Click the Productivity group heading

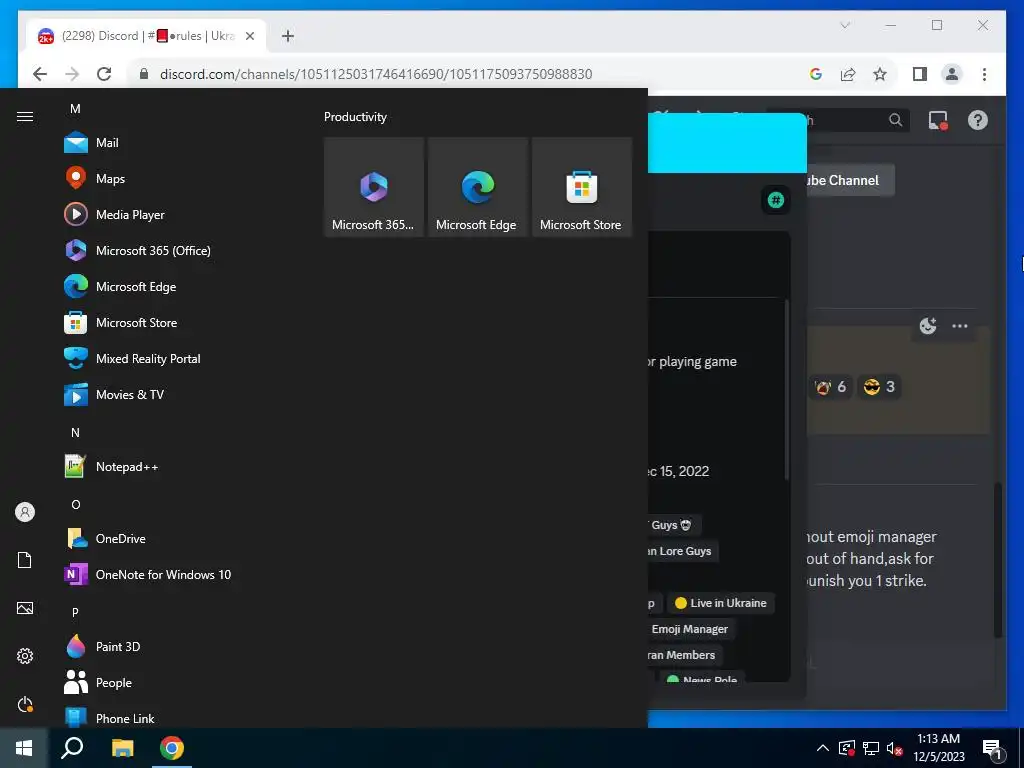click(355, 117)
